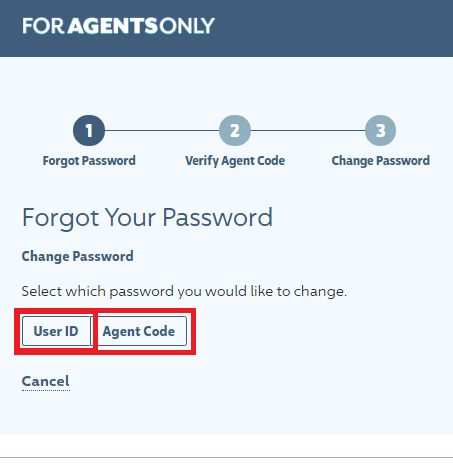Click the horizontal divider line at page bottom

tap(226, 457)
